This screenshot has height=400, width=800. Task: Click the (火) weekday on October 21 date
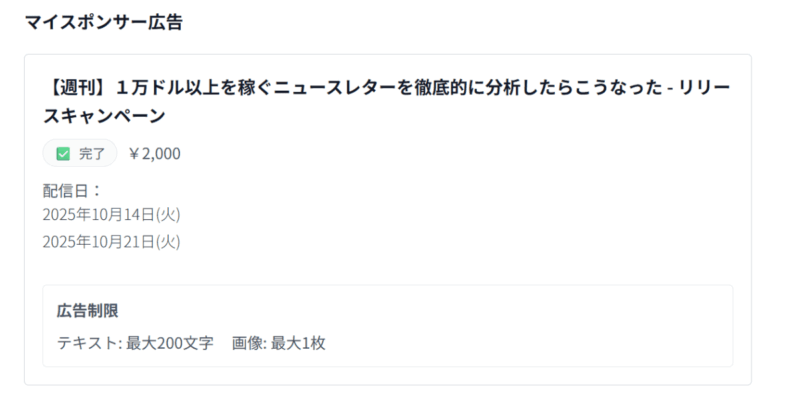(x=168, y=241)
